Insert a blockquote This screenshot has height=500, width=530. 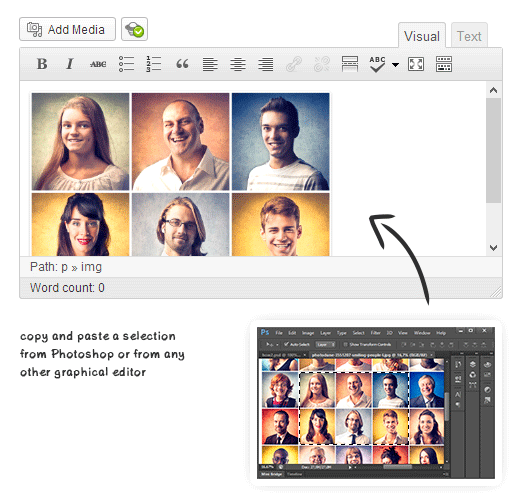tap(182, 64)
